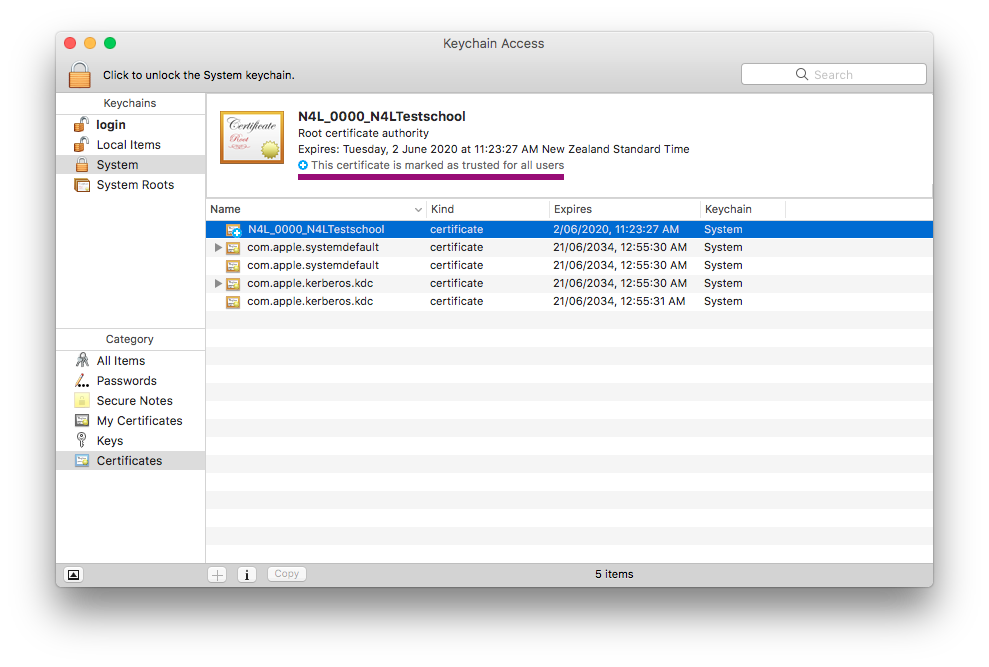The image size is (989, 667).
Task: Expand the first com.apple.systemdefault certificate
Action: (x=218, y=248)
